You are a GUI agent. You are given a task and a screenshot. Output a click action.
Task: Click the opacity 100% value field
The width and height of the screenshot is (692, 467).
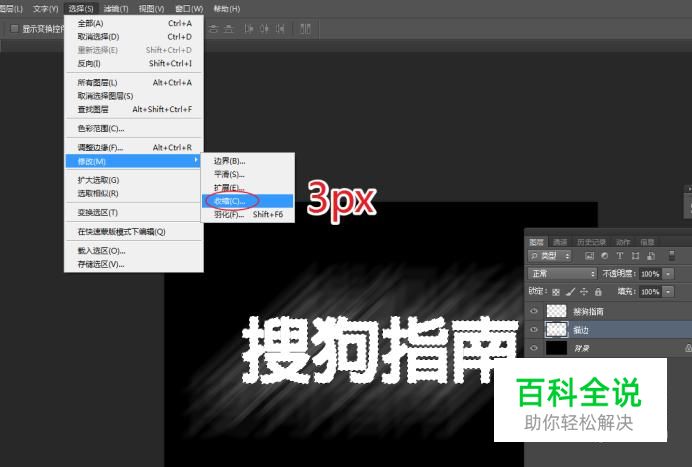click(x=651, y=274)
